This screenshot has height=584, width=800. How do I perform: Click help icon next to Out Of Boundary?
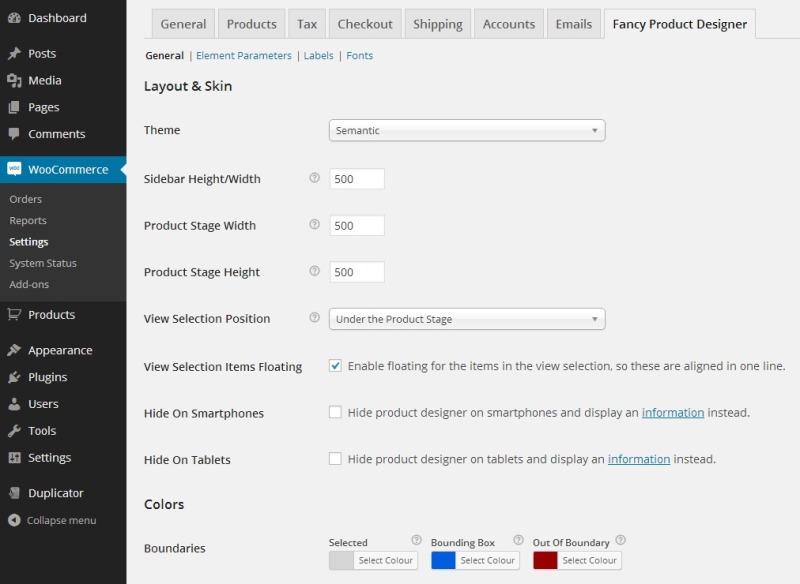(620, 540)
